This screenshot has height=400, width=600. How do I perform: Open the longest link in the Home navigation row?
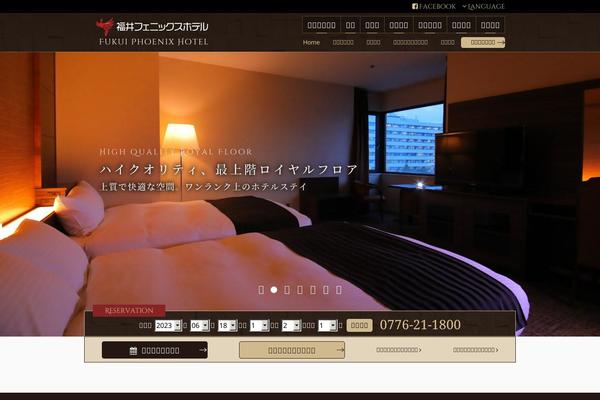click(x=410, y=42)
